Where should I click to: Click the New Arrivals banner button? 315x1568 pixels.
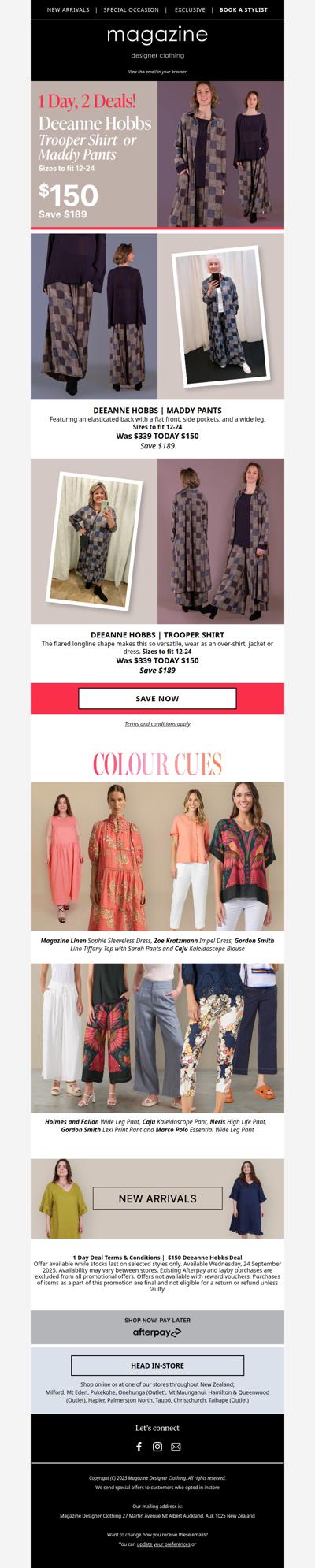[x=157, y=1198]
